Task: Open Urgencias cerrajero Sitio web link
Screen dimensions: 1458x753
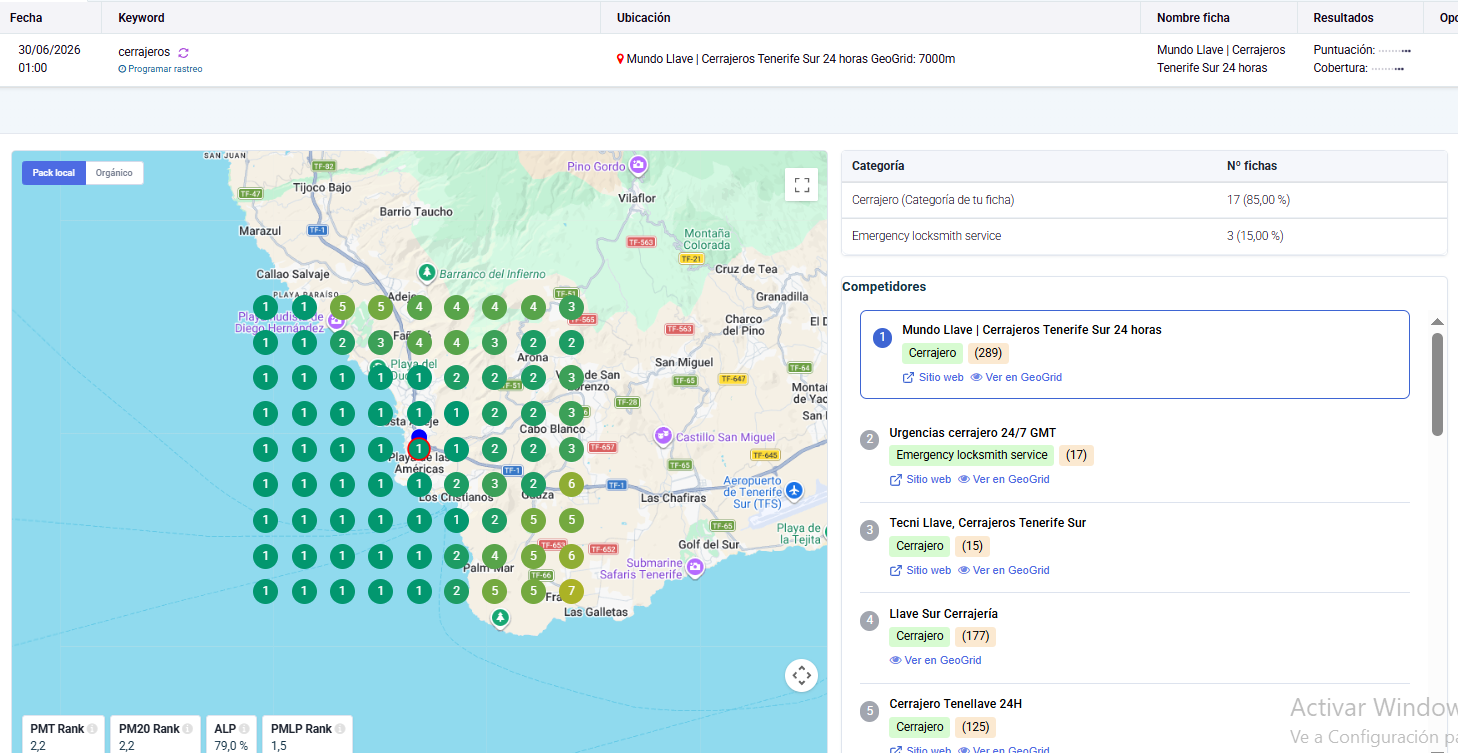Action: click(920, 479)
